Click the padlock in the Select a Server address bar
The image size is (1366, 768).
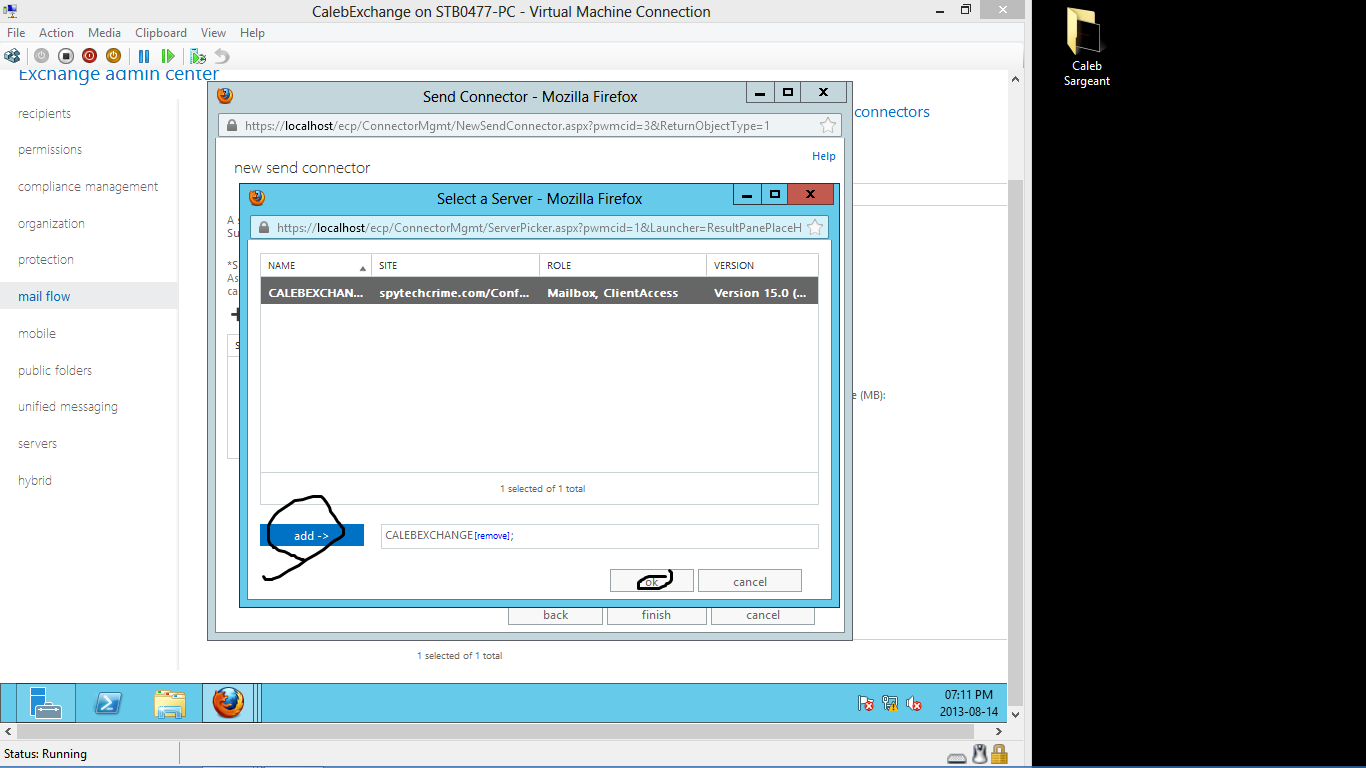point(263,228)
